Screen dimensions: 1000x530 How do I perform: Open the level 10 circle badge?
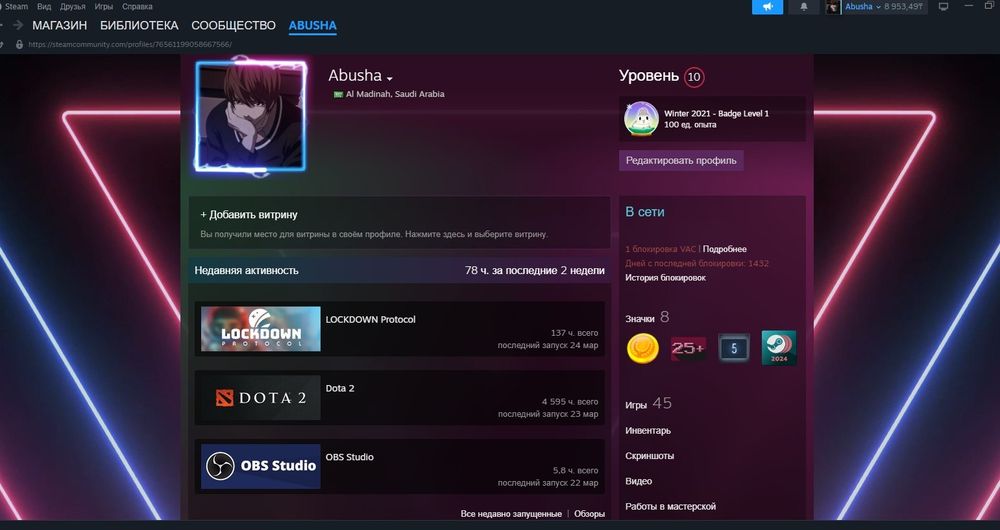(694, 77)
